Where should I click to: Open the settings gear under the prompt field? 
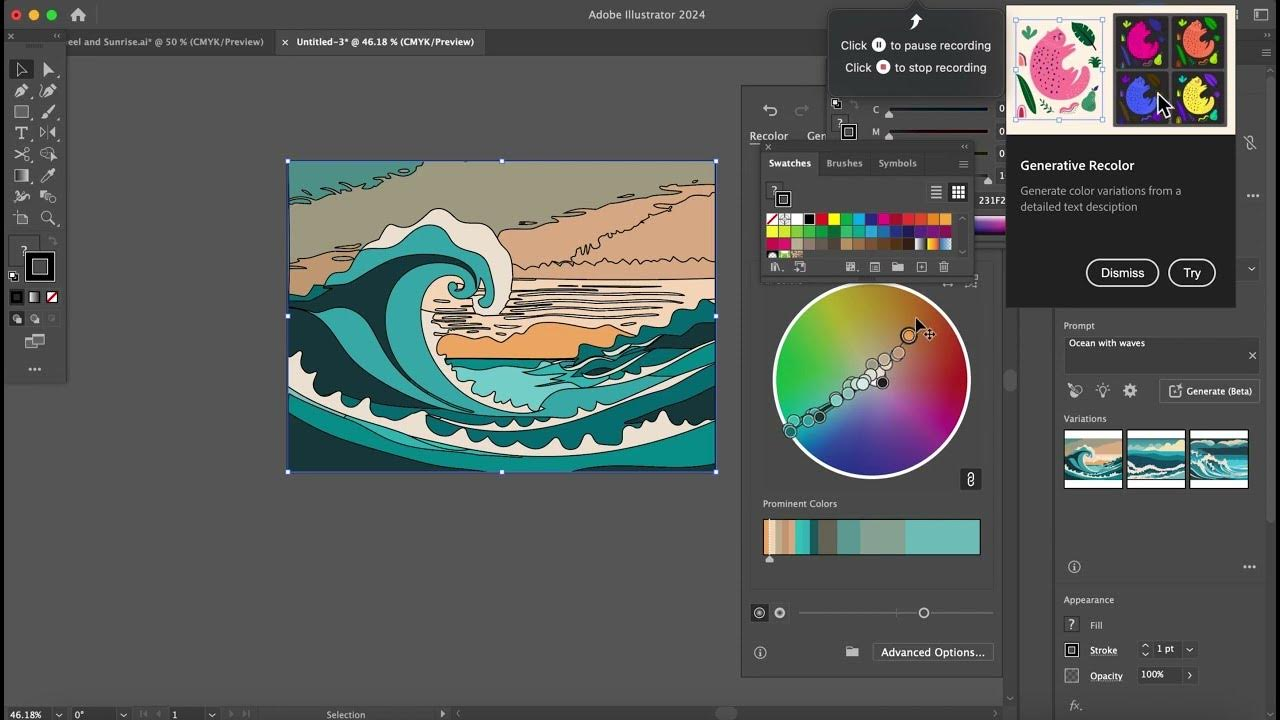[1129, 390]
